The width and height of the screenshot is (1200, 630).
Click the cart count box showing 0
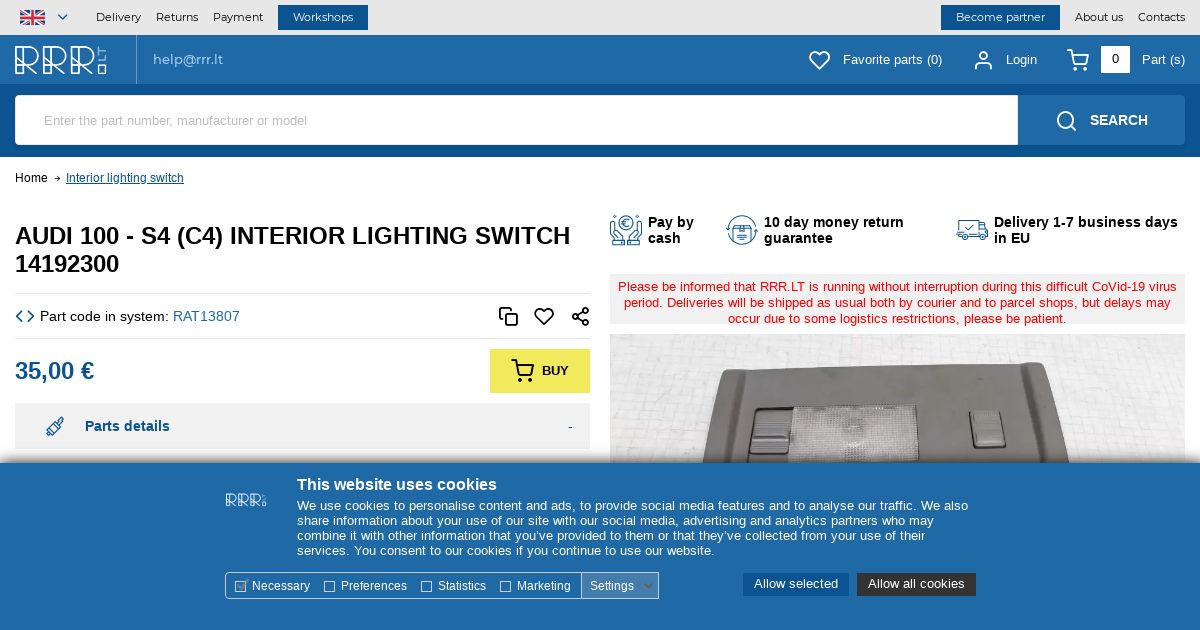tap(1115, 59)
